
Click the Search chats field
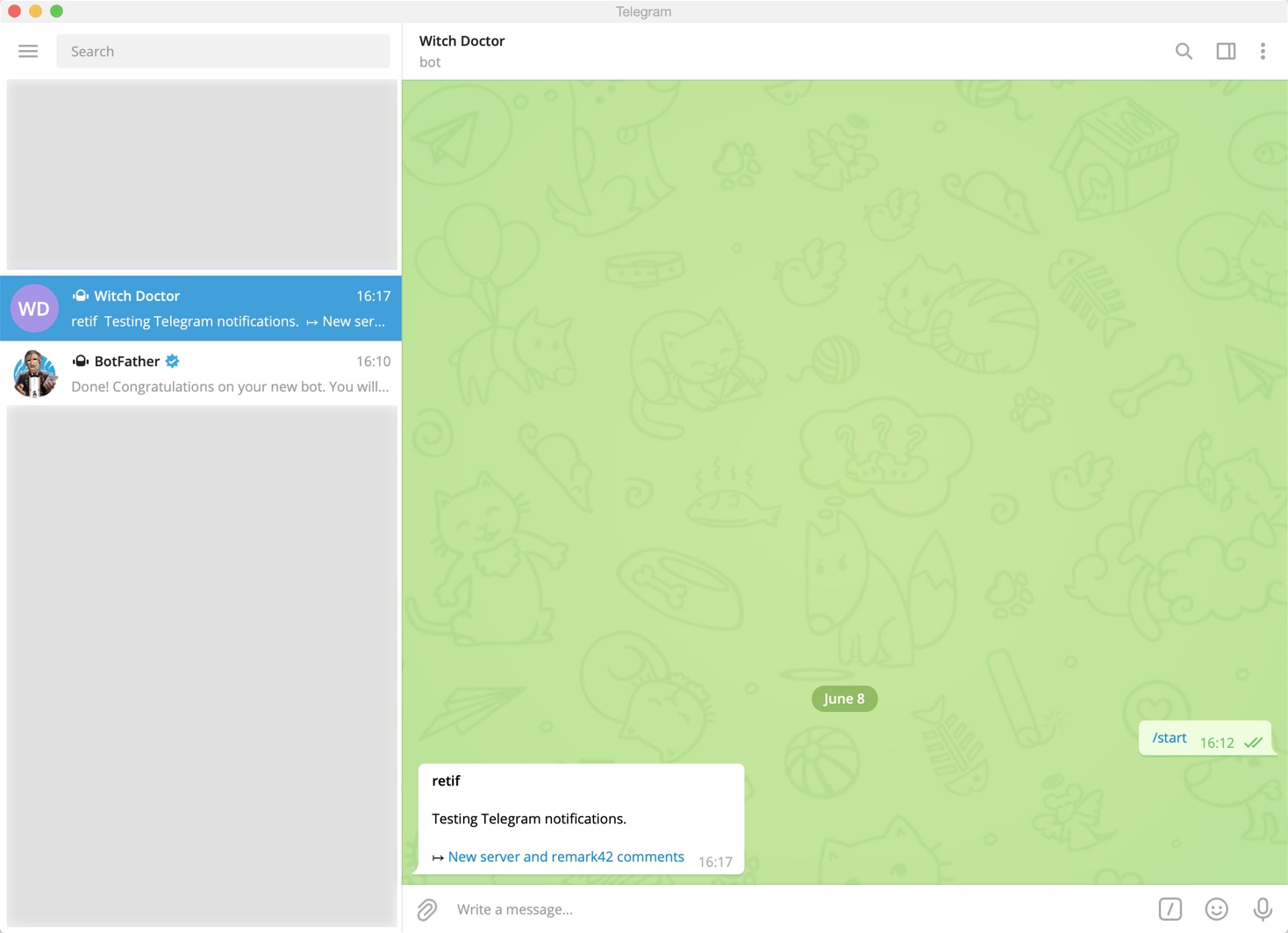pyautogui.click(x=223, y=51)
